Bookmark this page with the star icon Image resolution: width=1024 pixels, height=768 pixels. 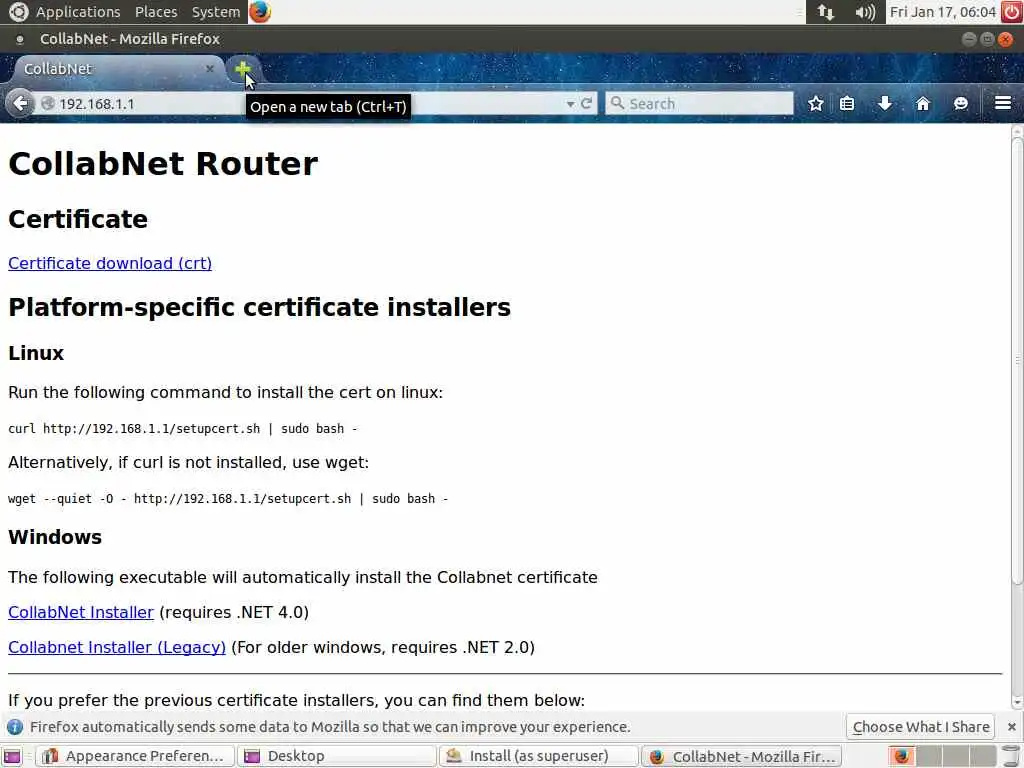pos(816,103)
